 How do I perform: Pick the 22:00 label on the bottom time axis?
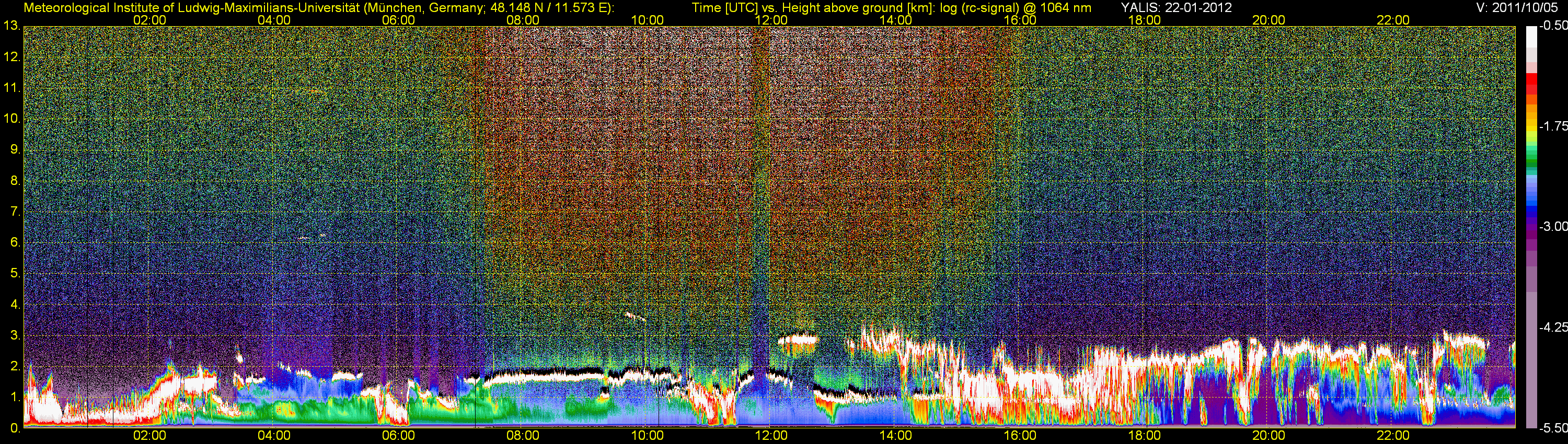[x=1393, y=436]
